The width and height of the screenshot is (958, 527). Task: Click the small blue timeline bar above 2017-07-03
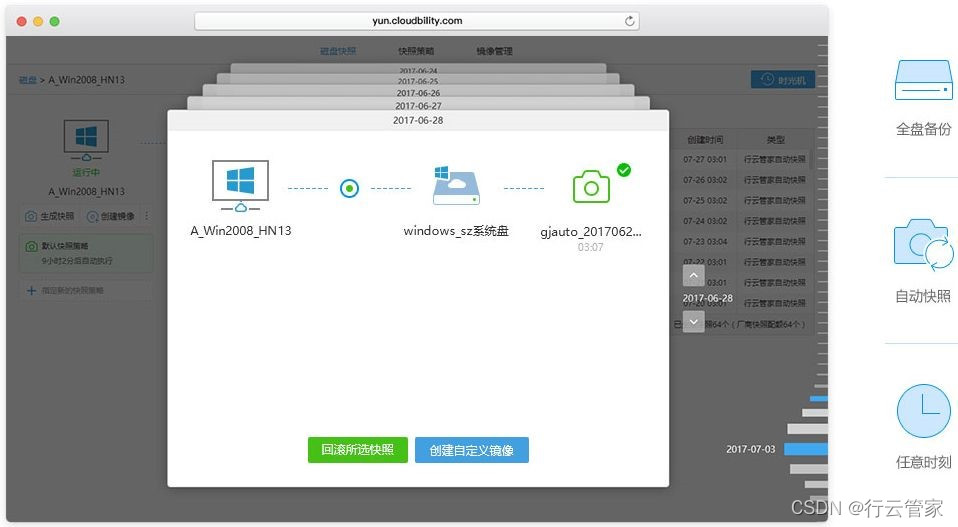819,398
